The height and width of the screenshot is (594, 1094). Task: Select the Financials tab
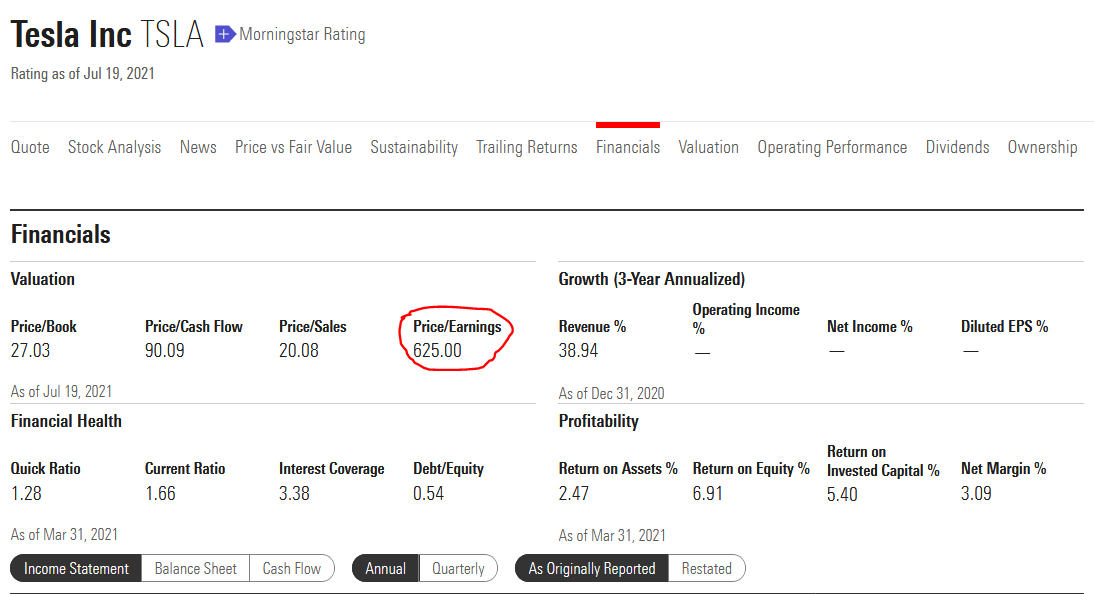[x=628, y=147]
